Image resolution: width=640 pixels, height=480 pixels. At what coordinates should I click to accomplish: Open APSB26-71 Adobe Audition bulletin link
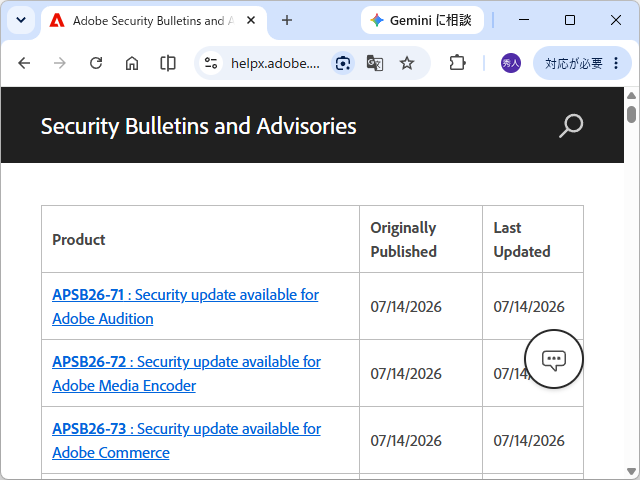185,307
